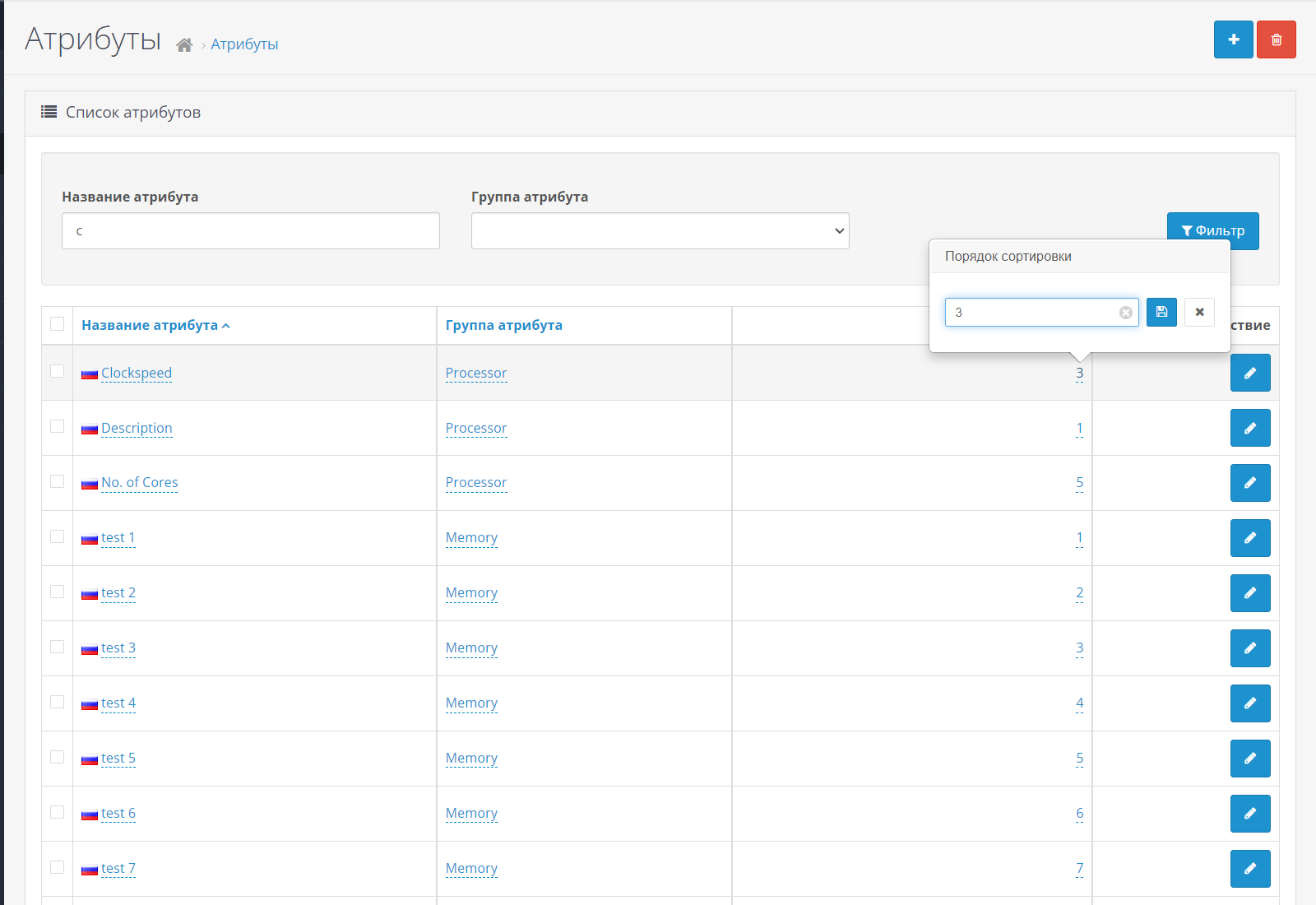Edit the test 2 attribute
The width and height of the screenshot is (1316, 905).
click(1250, 593)
